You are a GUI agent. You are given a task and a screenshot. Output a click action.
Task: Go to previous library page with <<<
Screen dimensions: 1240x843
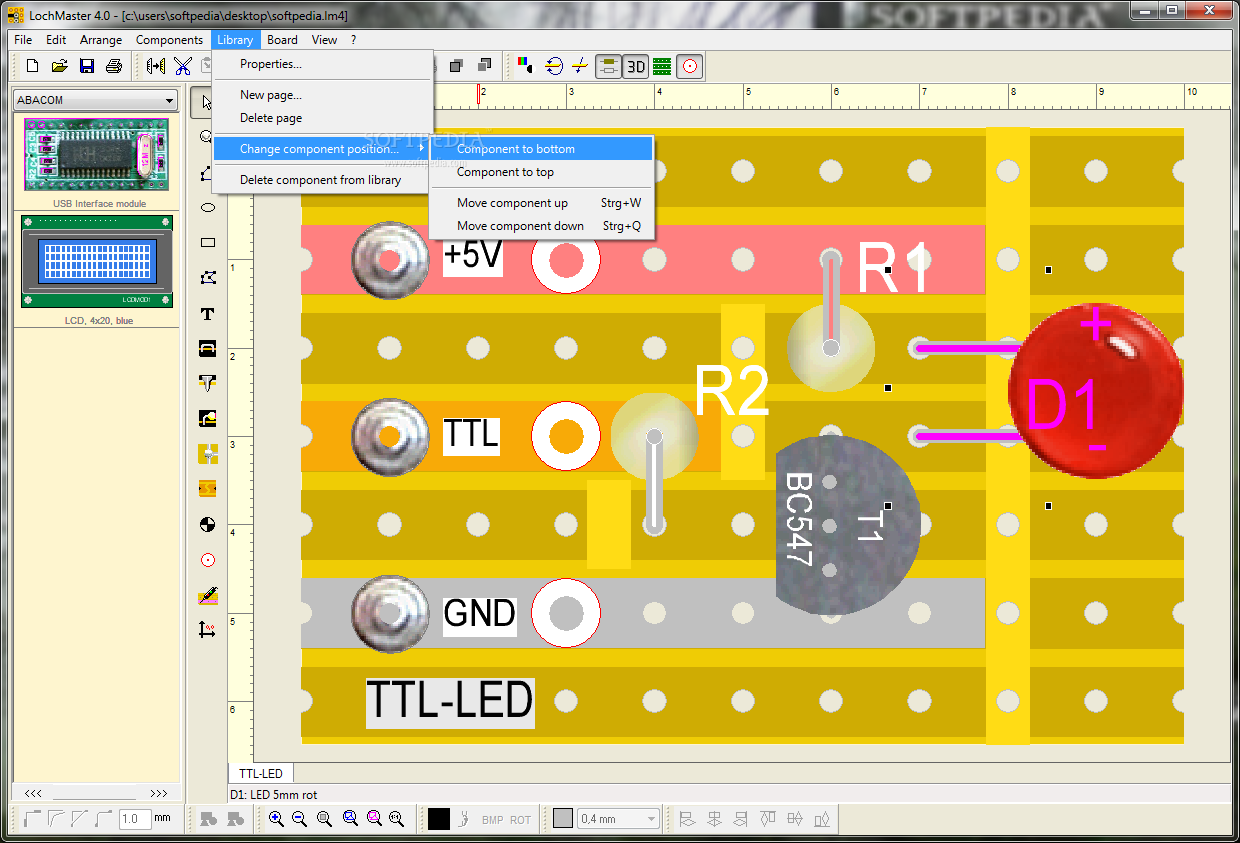click(32, 793)
